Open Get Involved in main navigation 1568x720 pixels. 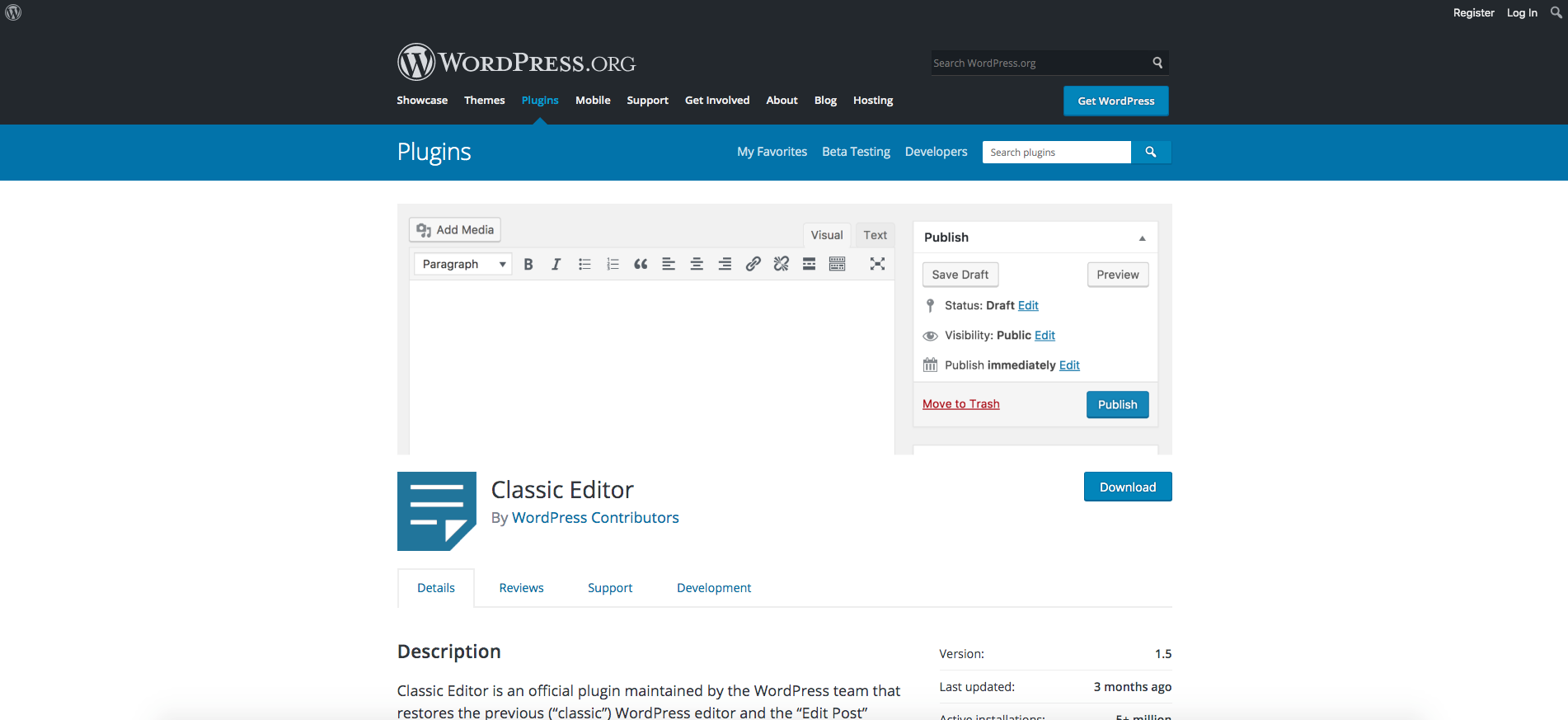[x=717, y=101]
